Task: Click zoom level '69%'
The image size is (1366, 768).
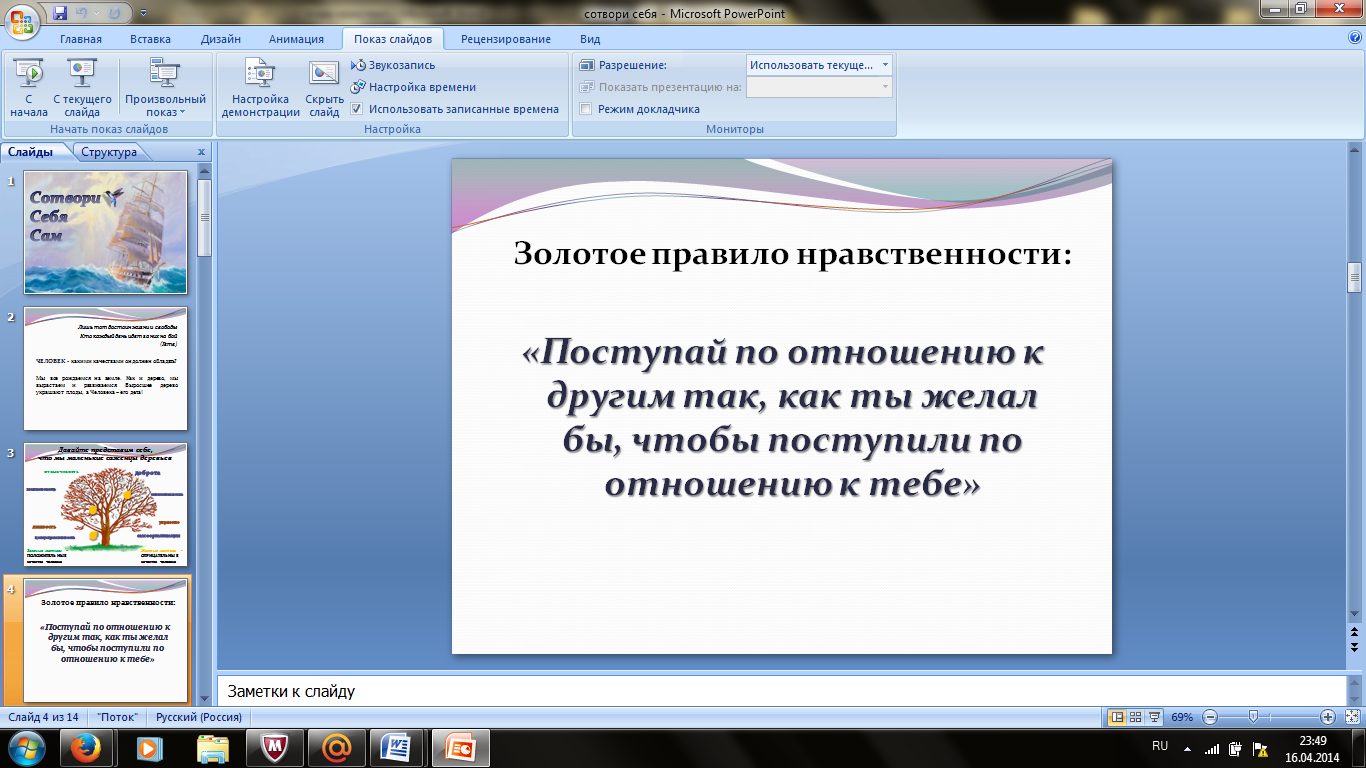Action: (1182, 717)
